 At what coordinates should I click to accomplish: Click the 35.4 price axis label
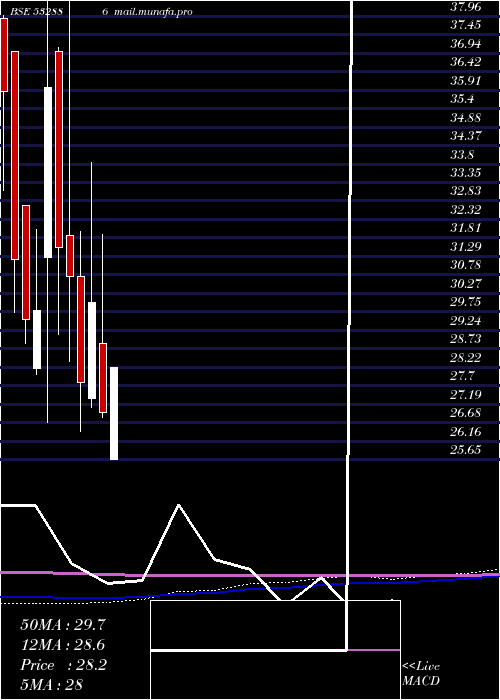(x=462, y=99)
